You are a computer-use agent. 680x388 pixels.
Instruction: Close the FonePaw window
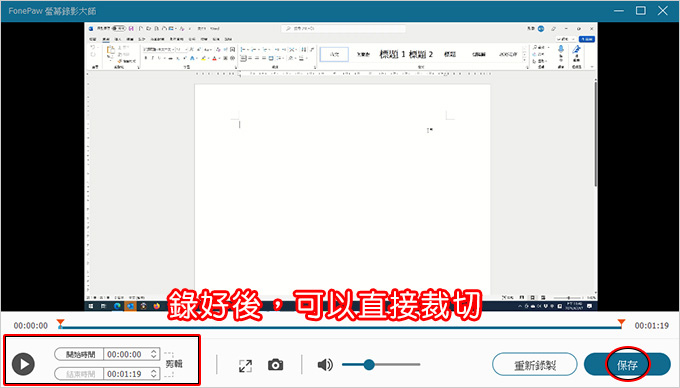(662, 10)
